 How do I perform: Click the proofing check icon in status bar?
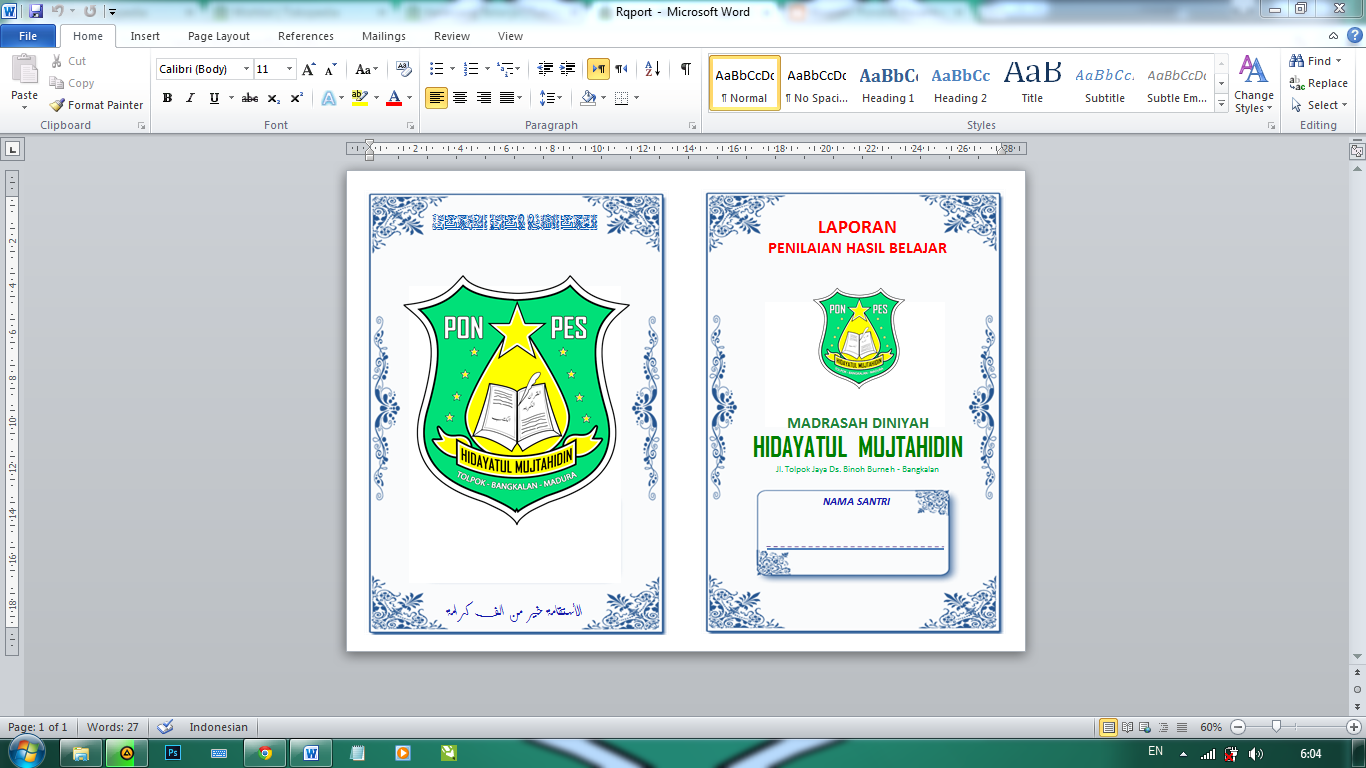[165, 727]
